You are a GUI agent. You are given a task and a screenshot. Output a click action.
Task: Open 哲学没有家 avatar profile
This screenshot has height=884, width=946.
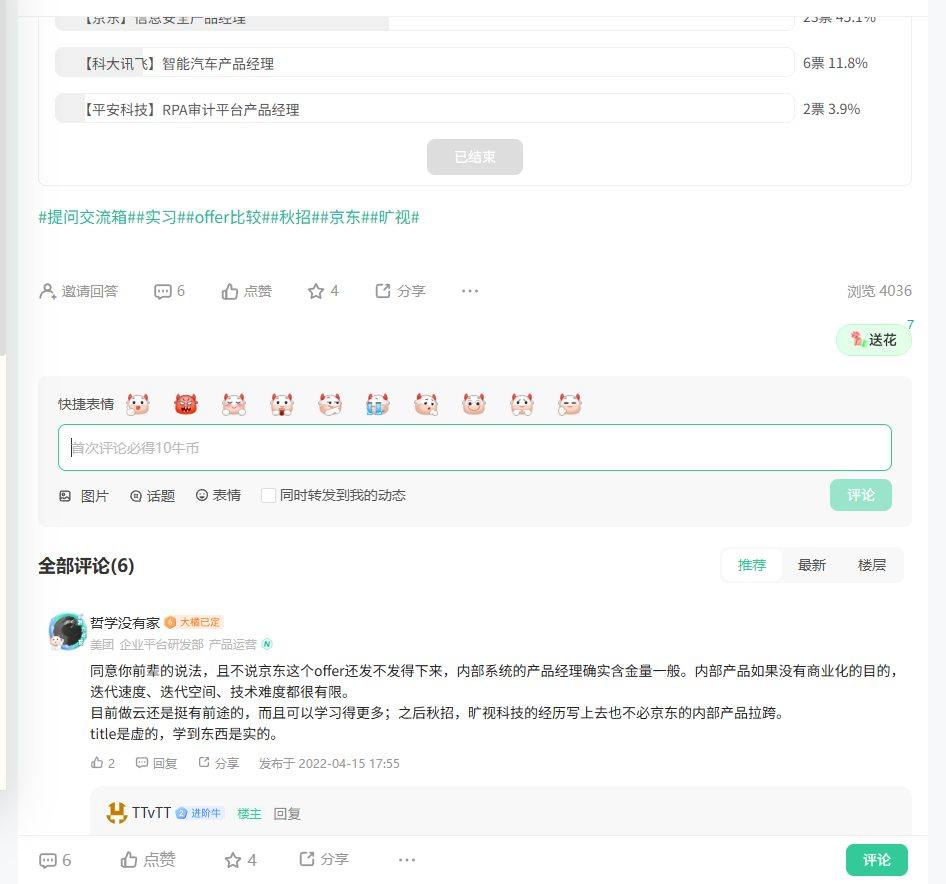(67, 631)
